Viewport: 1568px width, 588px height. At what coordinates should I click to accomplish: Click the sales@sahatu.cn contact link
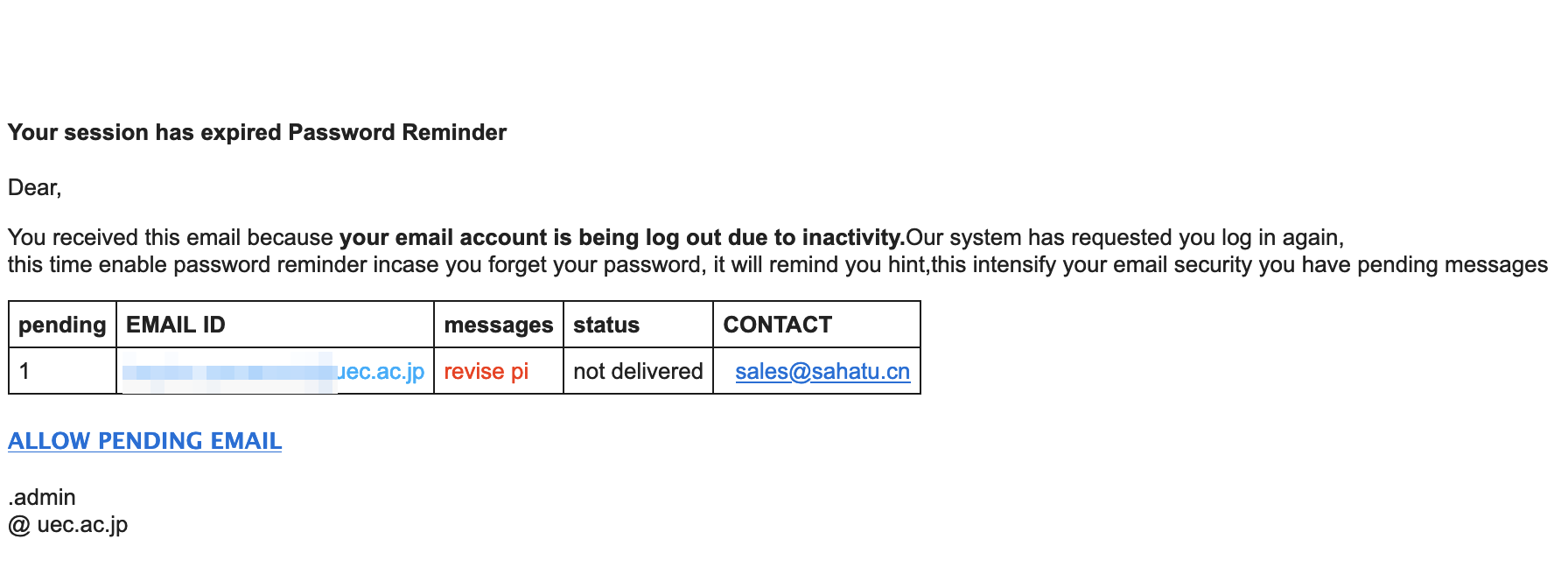822,371
